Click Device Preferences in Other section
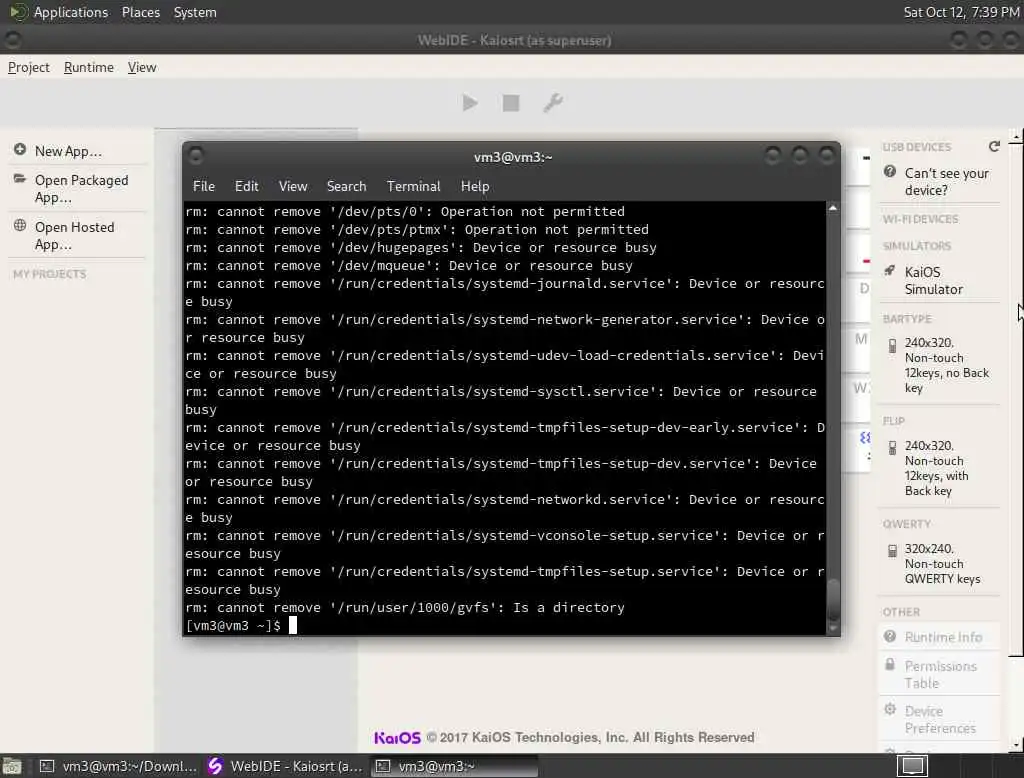 click(x=940, y=719)
